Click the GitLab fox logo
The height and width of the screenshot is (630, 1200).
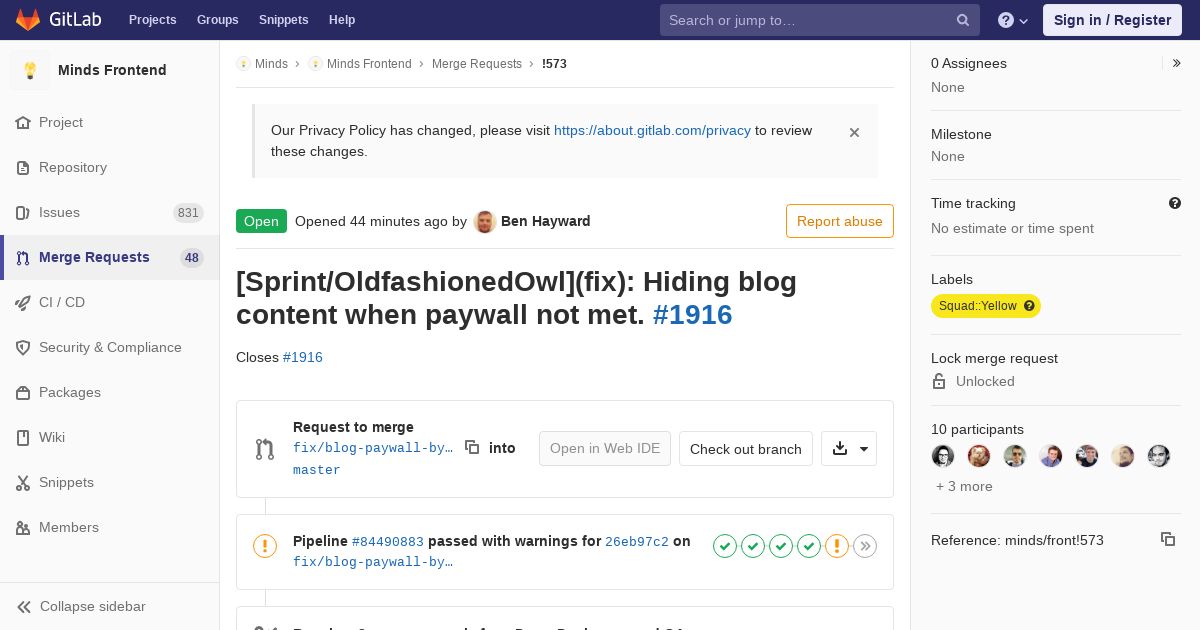pyautogui.click(x=28, y=20)
